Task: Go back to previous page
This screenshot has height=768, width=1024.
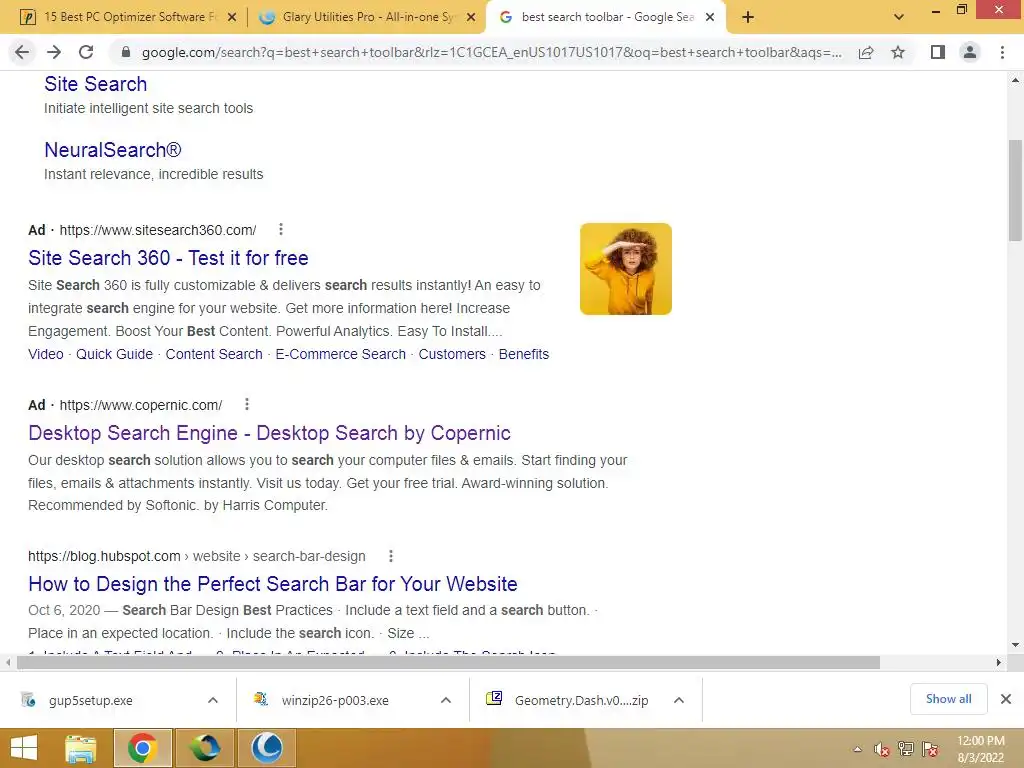Action: pos(22,52)
